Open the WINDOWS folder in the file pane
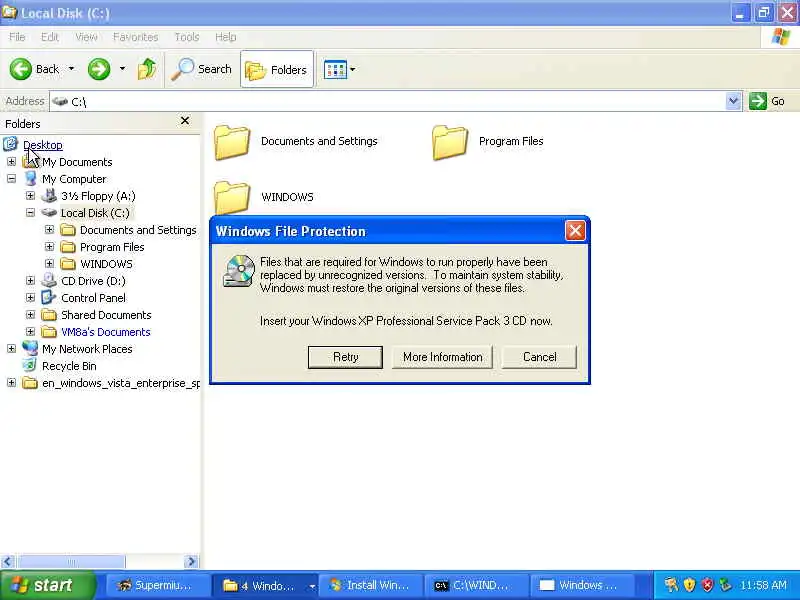Screen dimensions: 800x600 [232, 198]
